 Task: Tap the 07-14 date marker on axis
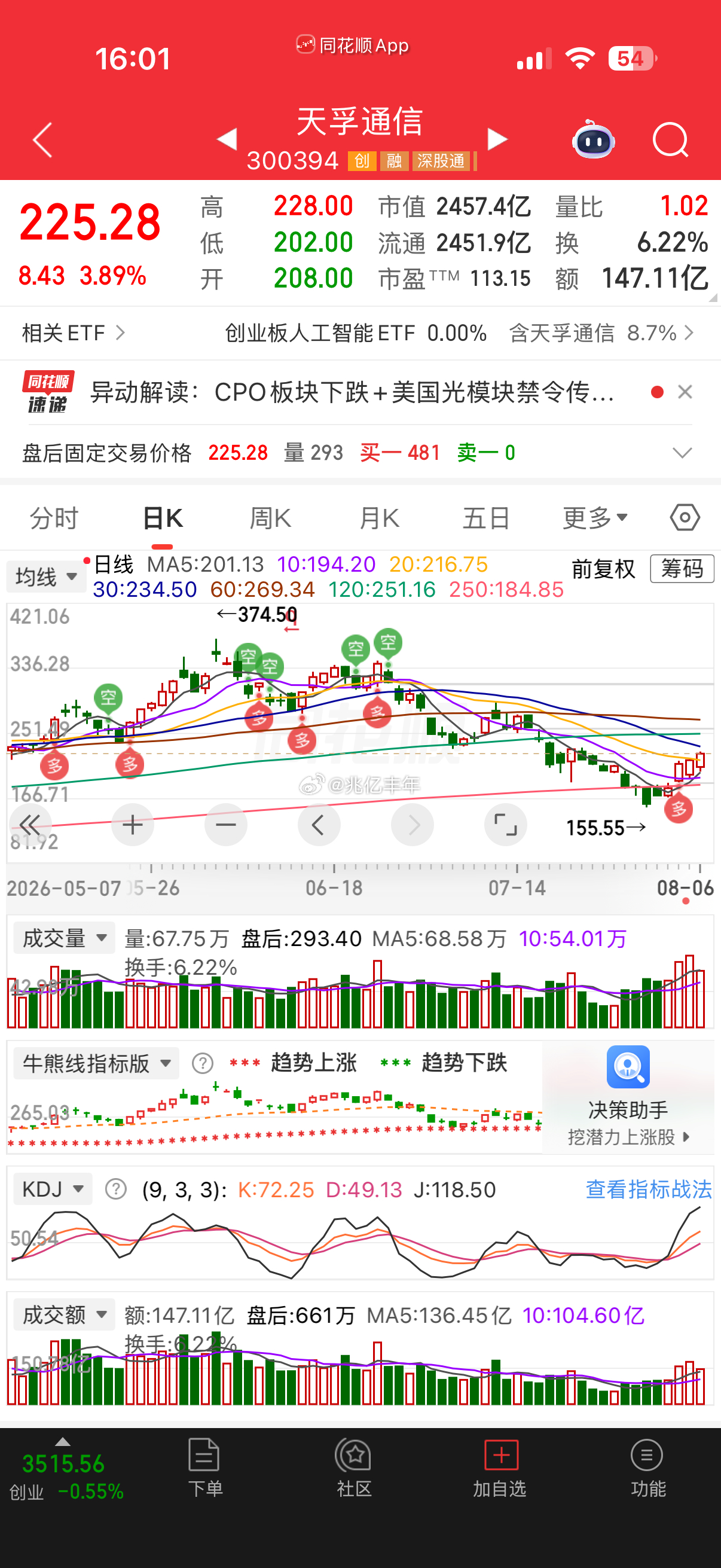coord(517,888)
